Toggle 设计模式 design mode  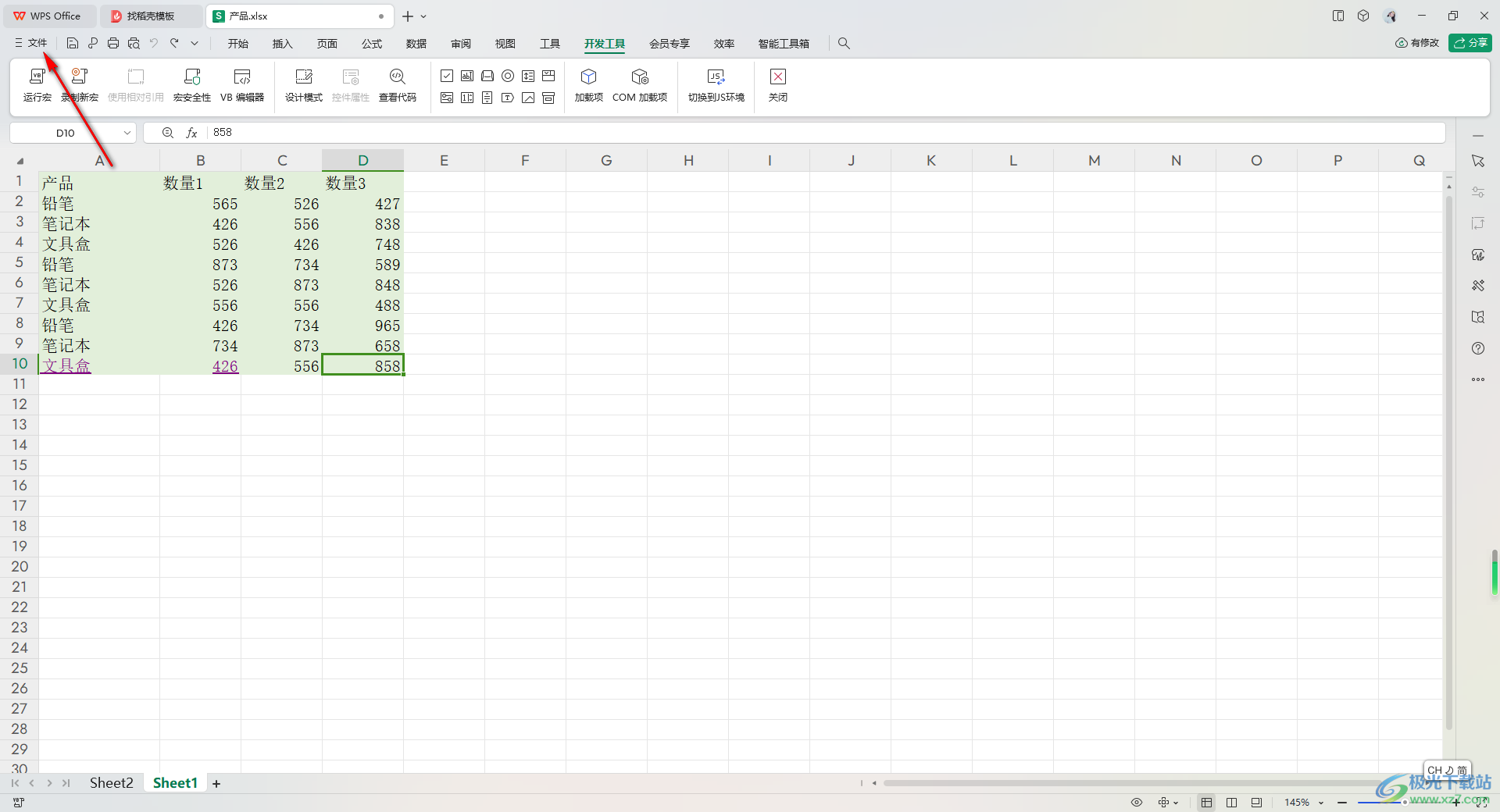point(304,85)
